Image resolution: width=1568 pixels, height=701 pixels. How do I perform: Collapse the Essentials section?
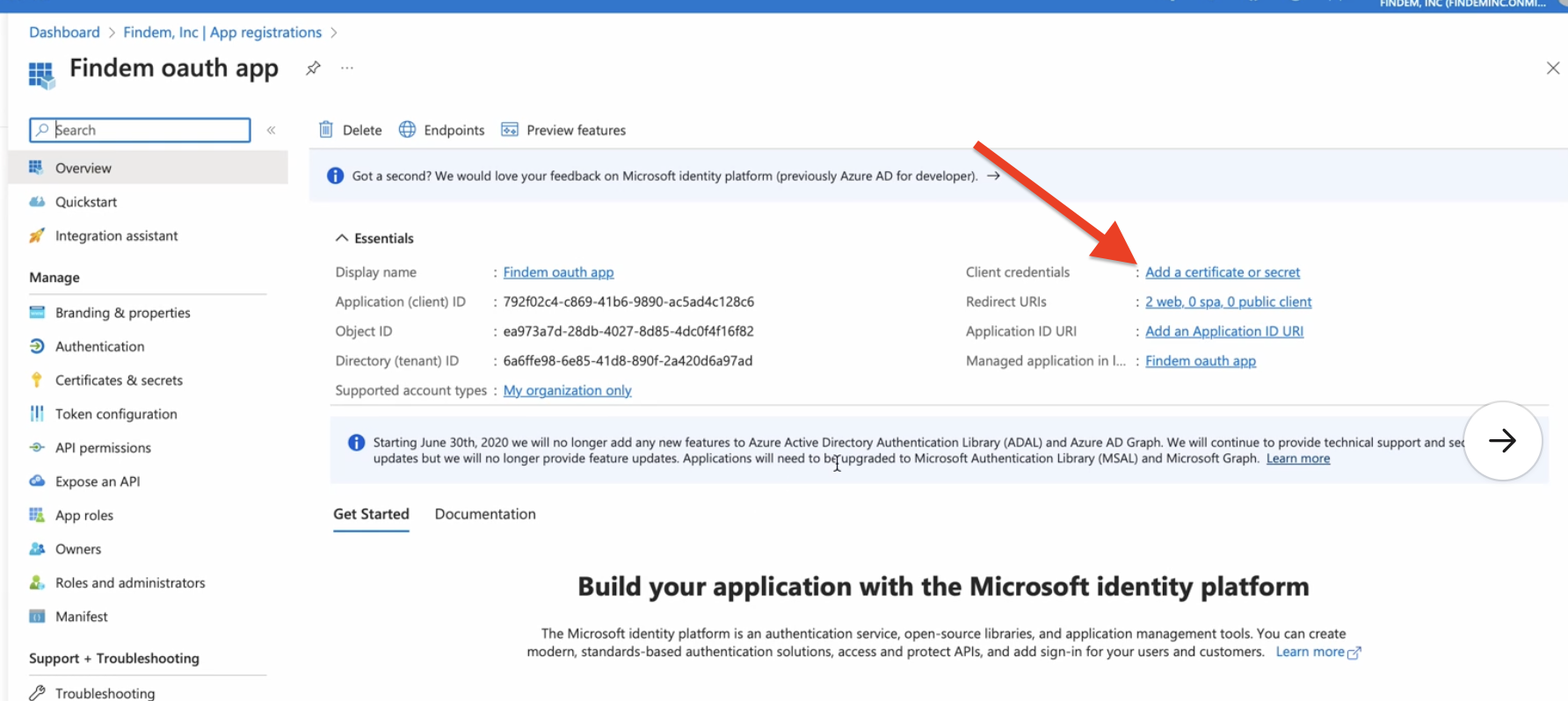coord(342,238)
